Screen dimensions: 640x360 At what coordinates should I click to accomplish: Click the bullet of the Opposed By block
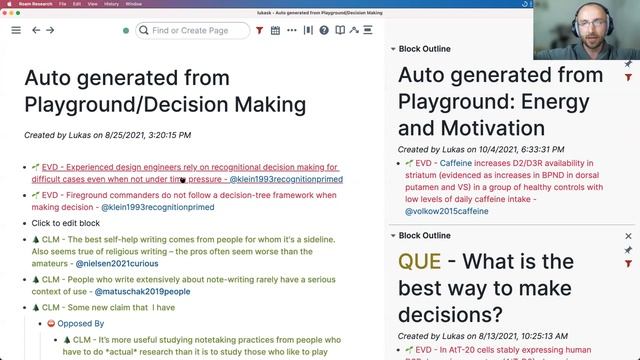pos(40,324)
